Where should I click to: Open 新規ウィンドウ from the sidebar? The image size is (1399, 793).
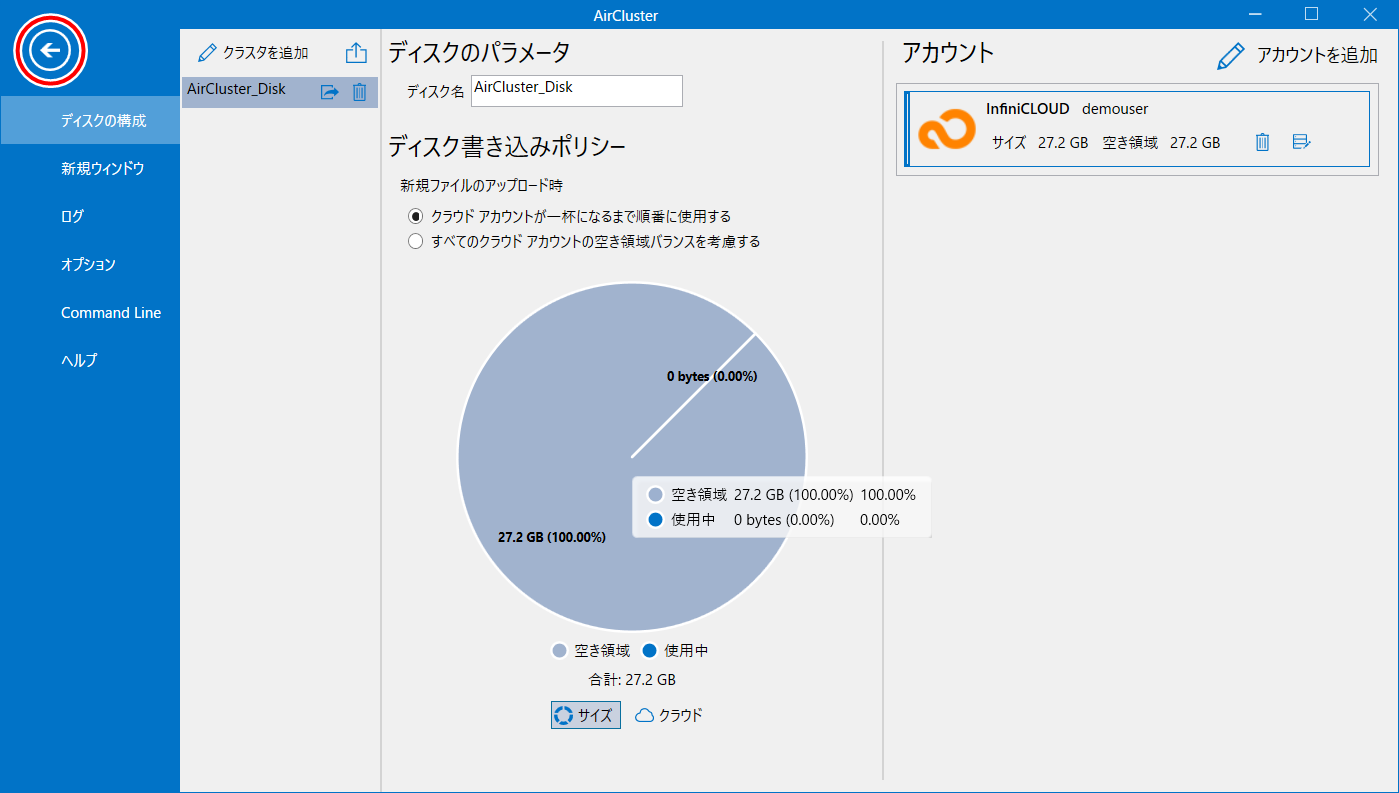(x=102, y=169)
